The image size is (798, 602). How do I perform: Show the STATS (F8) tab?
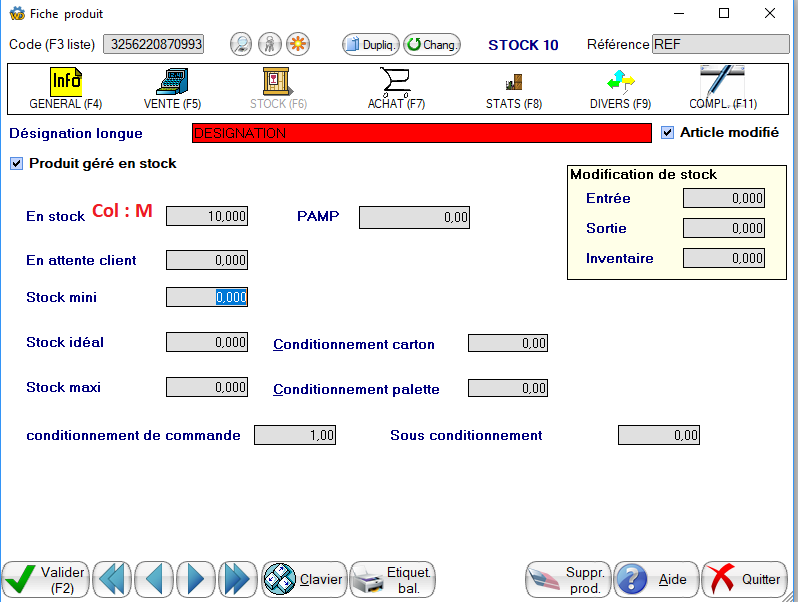(513, 88)
